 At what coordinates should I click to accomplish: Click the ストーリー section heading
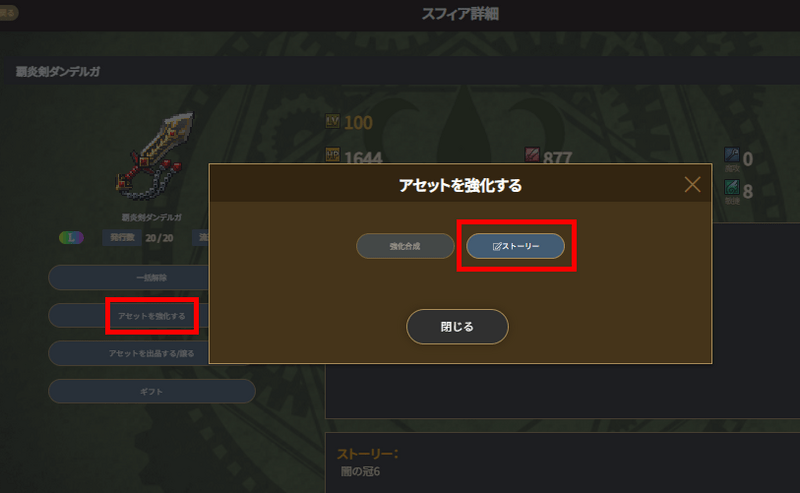(367, 454)
